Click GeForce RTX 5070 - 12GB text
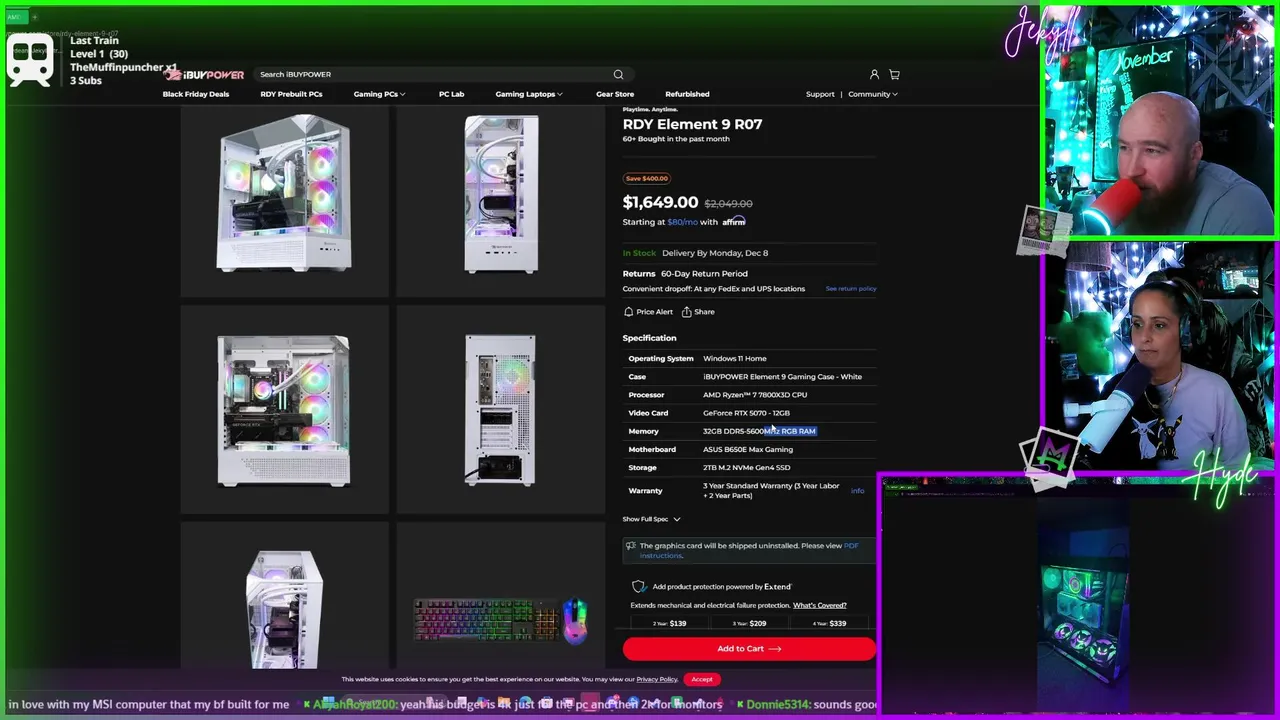Image resolution: width=1280 pixels, height=720 pixels. tap(746, 413)
